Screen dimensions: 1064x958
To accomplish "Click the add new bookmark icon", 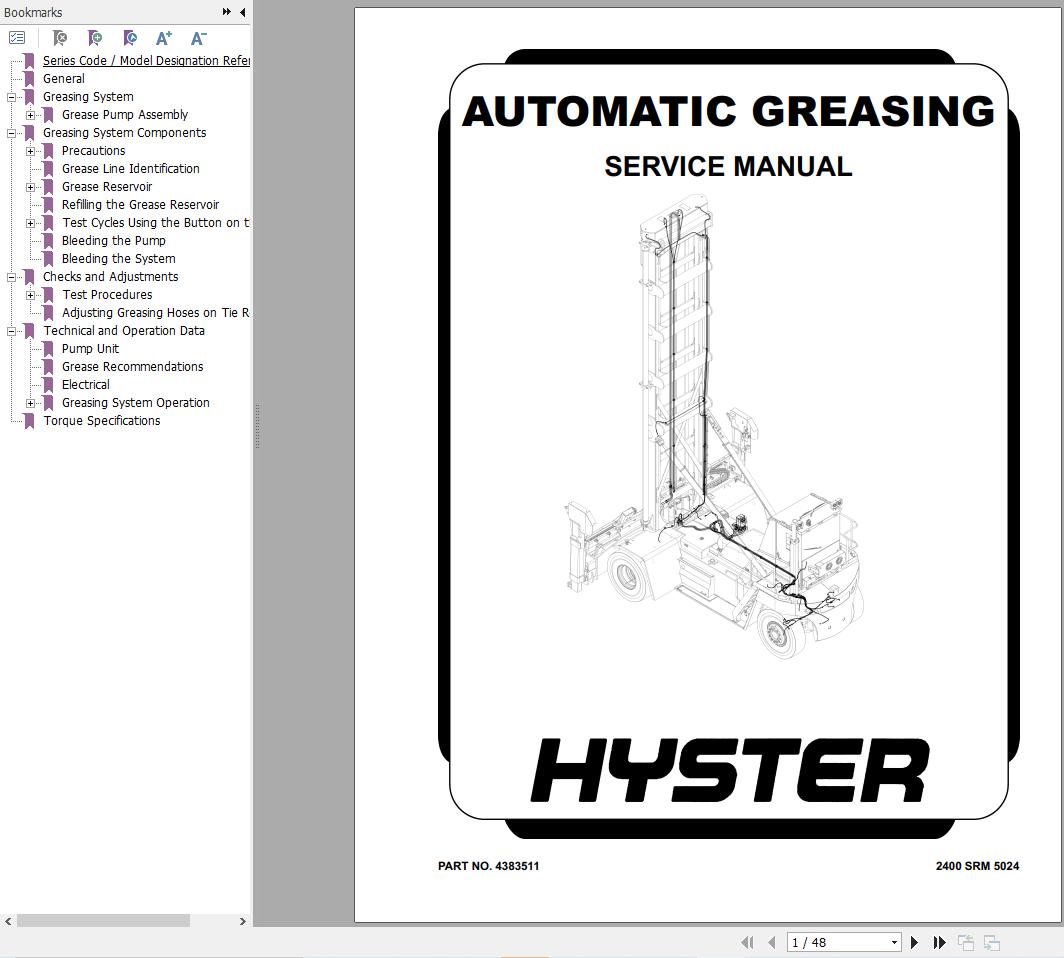I will [95, 38].
